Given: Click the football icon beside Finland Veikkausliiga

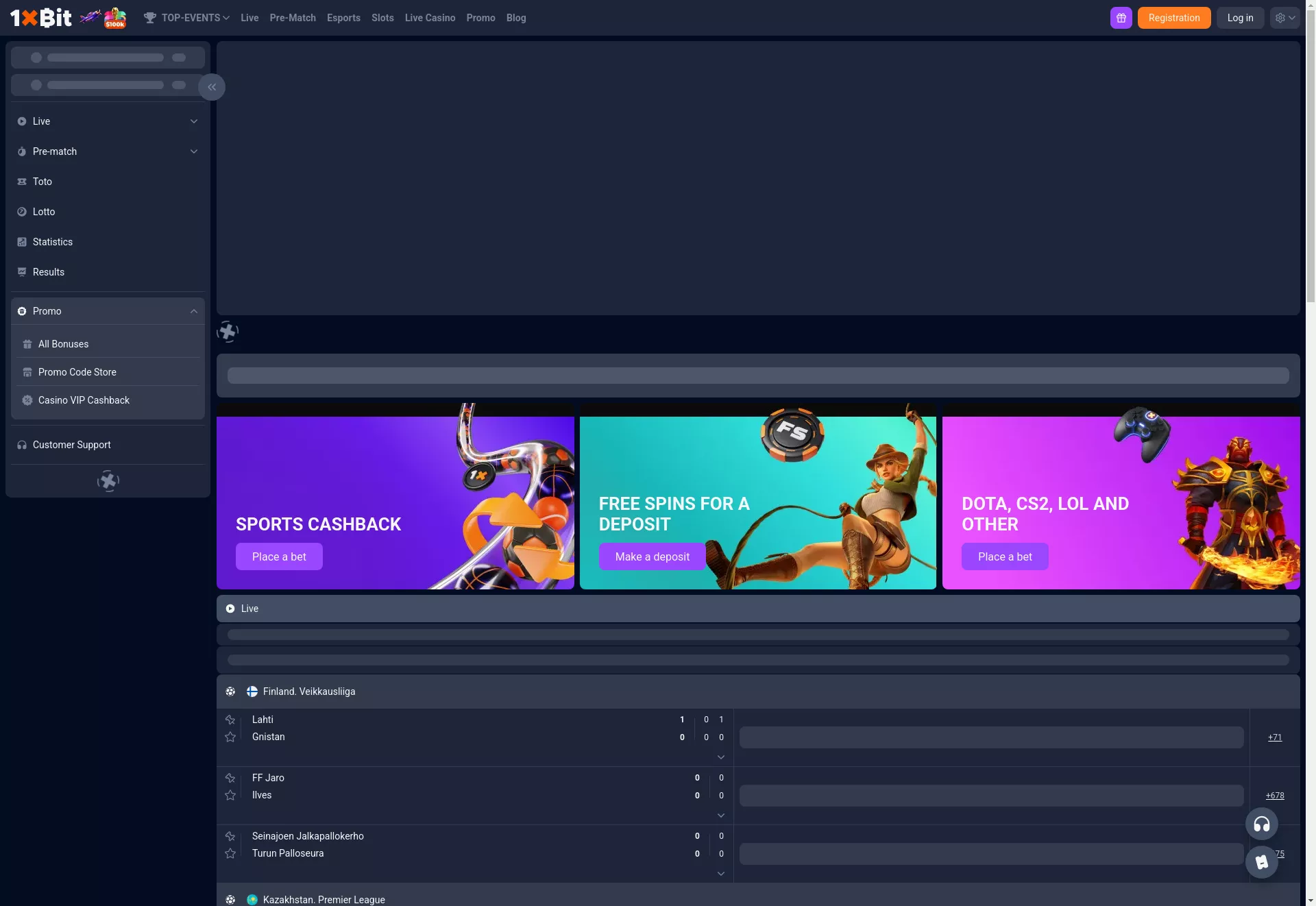Looking at the screenshot, I should pos(230,691).
